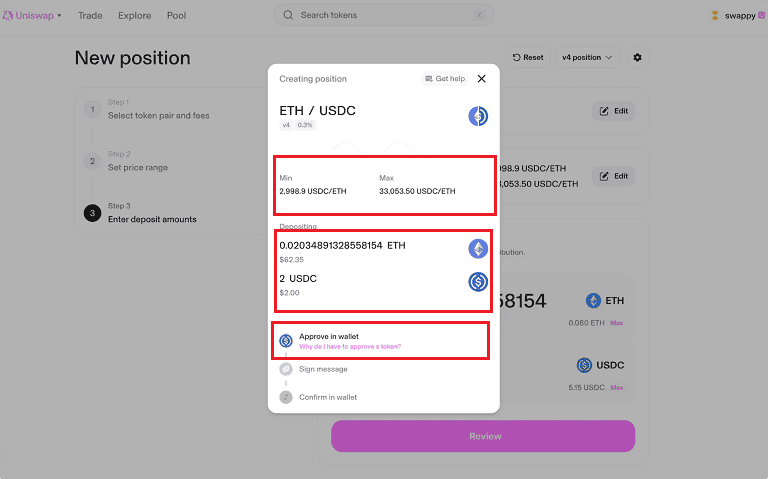Select Step 3 Enter deposit amounts

tap(141, 213)
